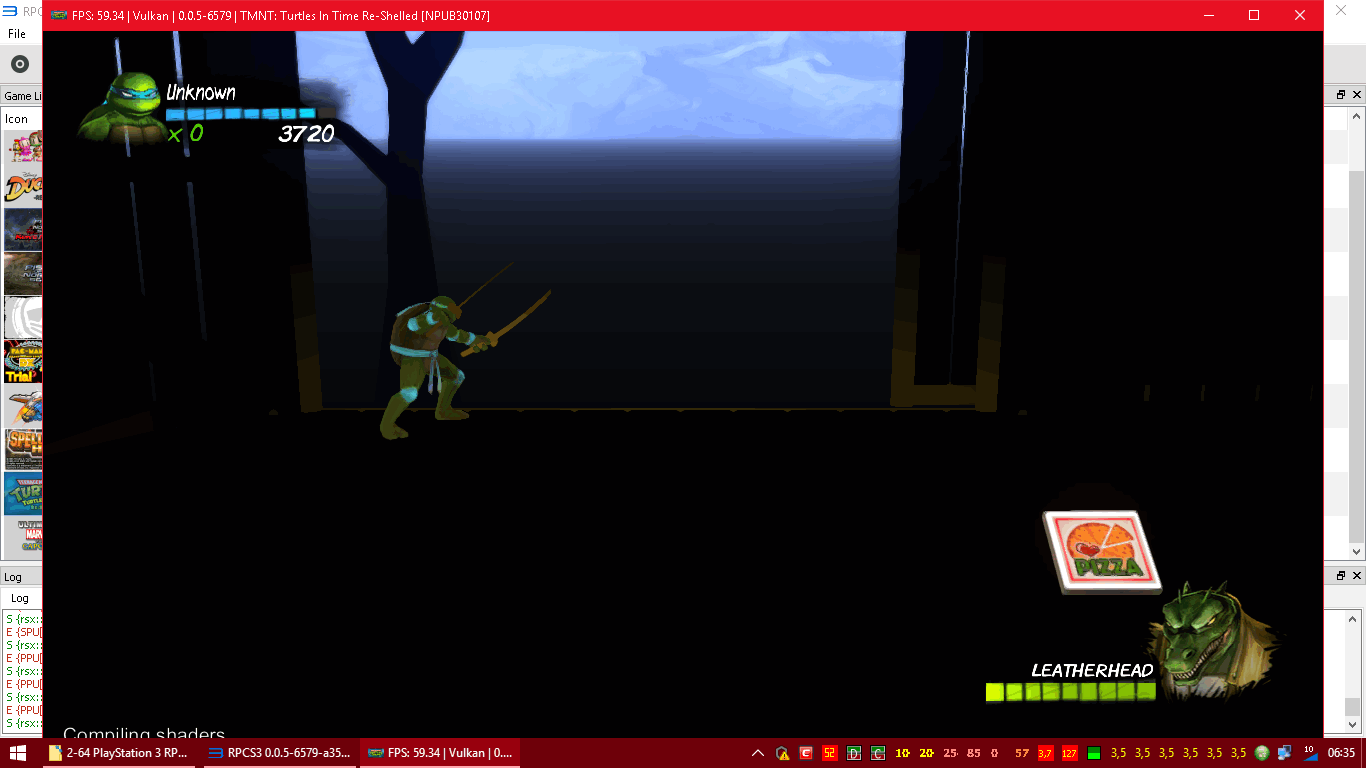Float the Log dock panel
Image resolution: width=1366 pixels, height=768 pixels.
tap(1341, 576)
